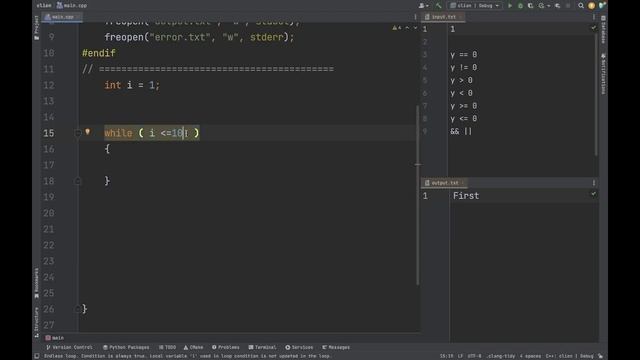Click 'First' text in output.txt
The image size is (640, 360).
466,196
